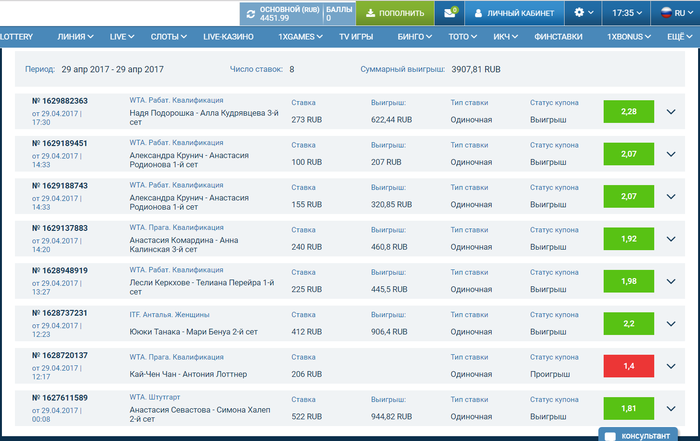Click coupon number 1629882363
The height and width of the screenshot is (441, 700).
click(x=59, y=101)
